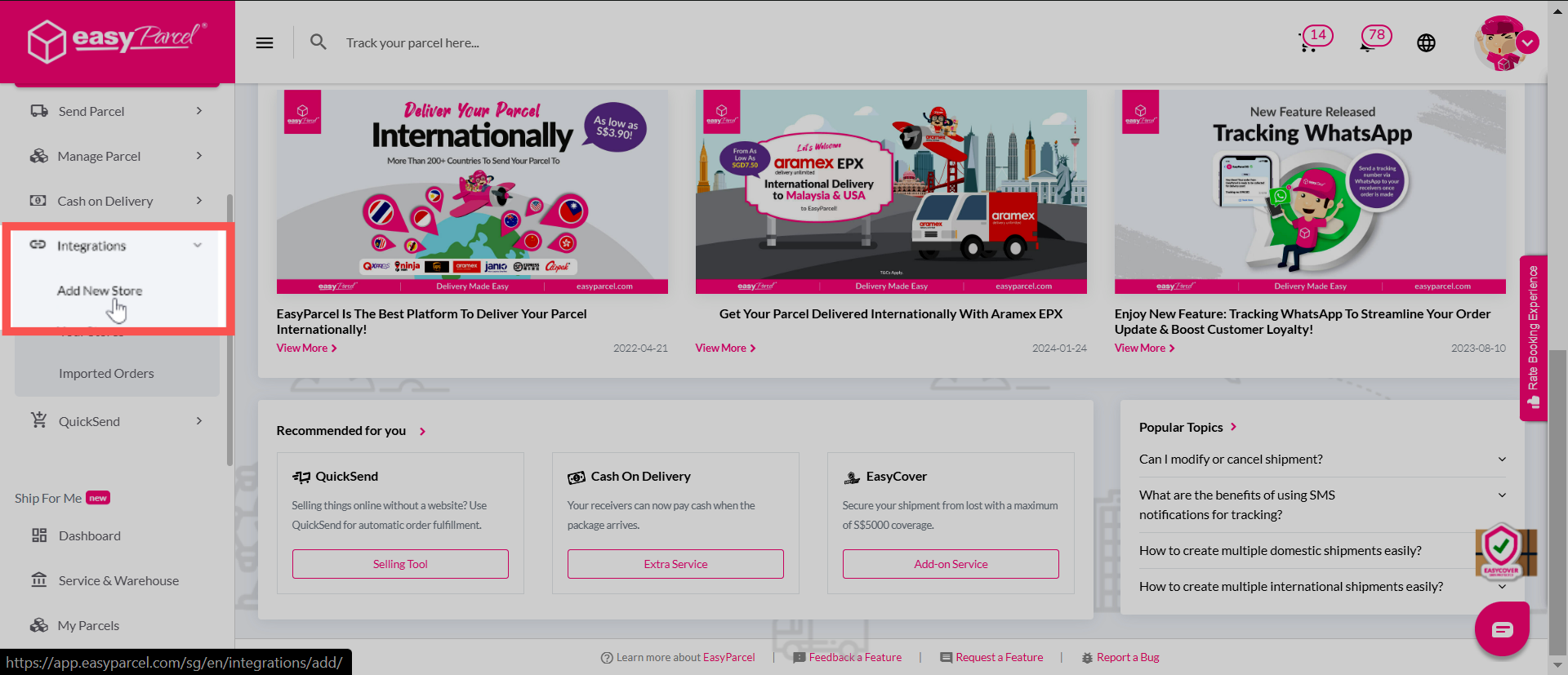The image size is (1568, 675).
Task: Click the QuickSend card icon
Action: tap(301, 477)
